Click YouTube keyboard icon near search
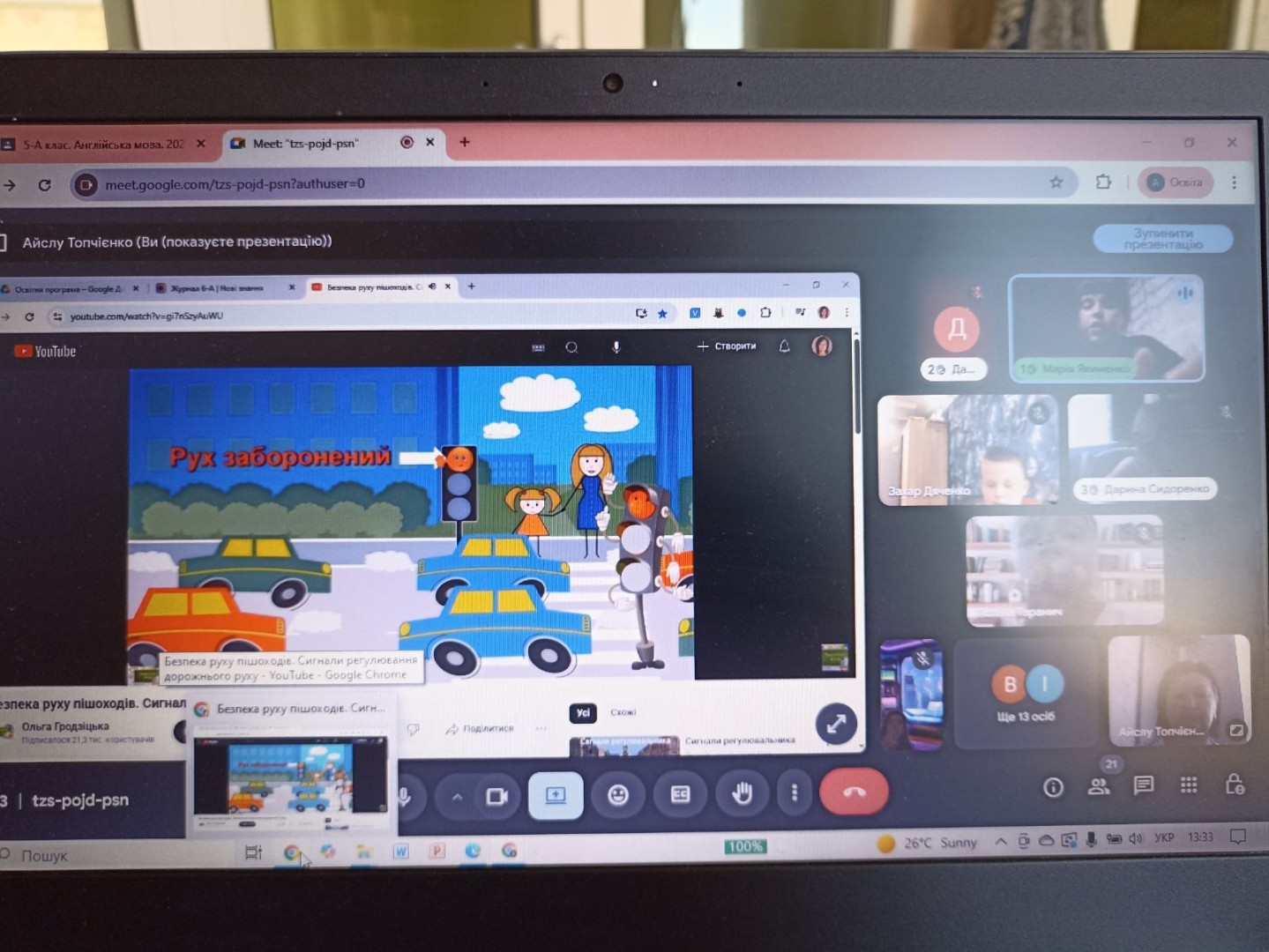This screenshot has height=952, width=1269. (538, 348)
